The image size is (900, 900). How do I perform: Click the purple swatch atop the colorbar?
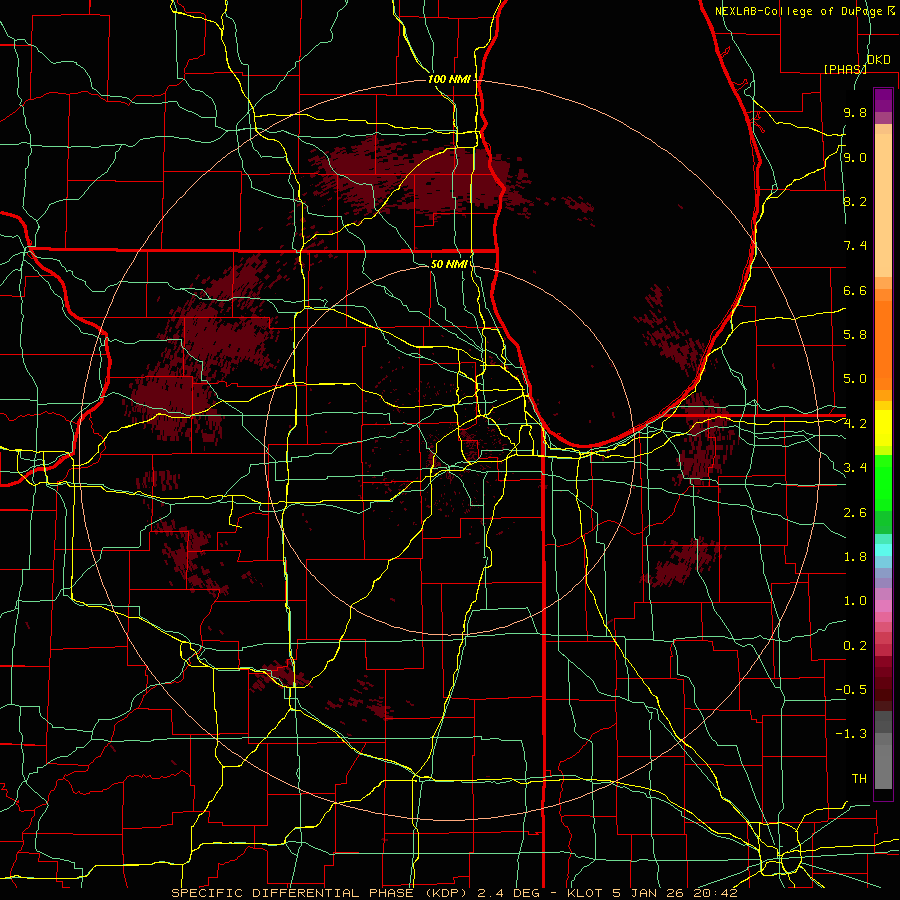click(883, 100)
